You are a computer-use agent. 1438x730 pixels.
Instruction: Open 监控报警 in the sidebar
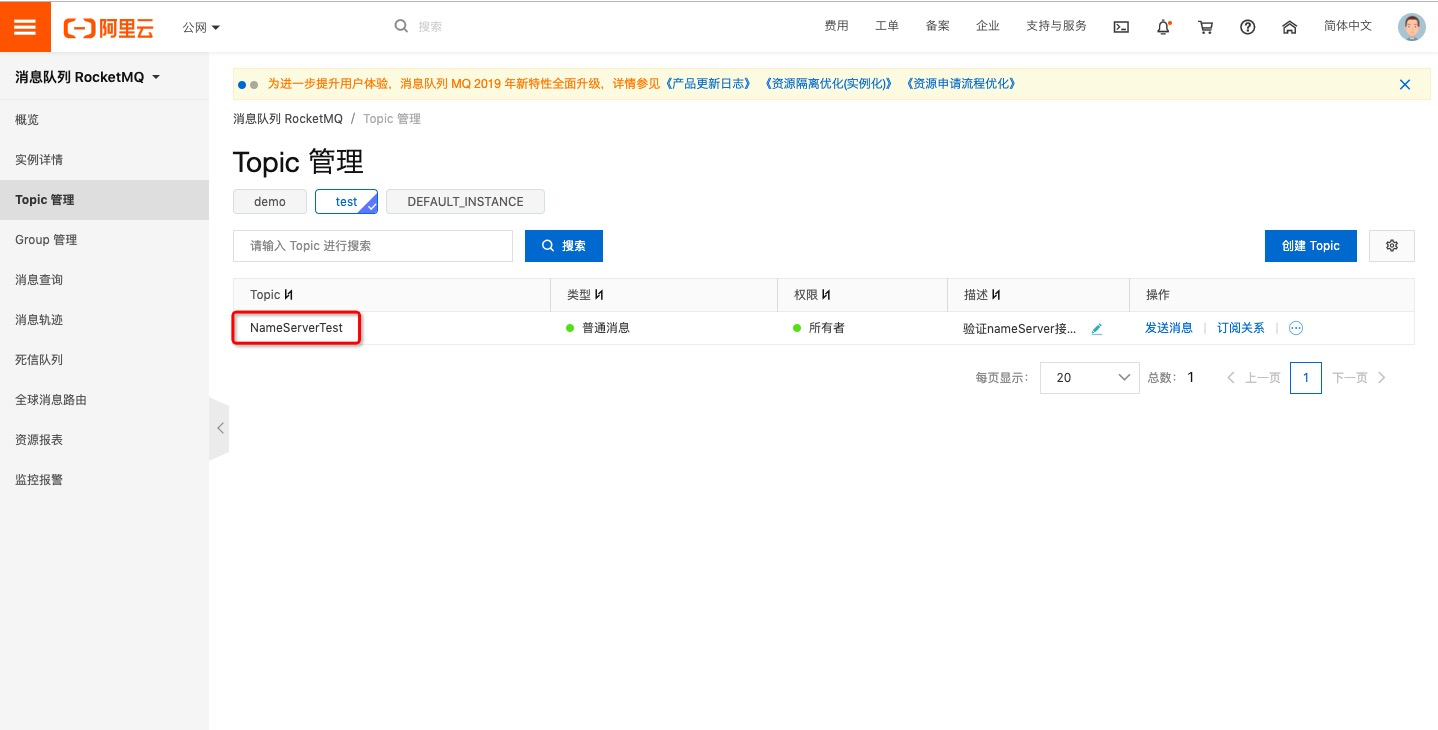(104, 480)
